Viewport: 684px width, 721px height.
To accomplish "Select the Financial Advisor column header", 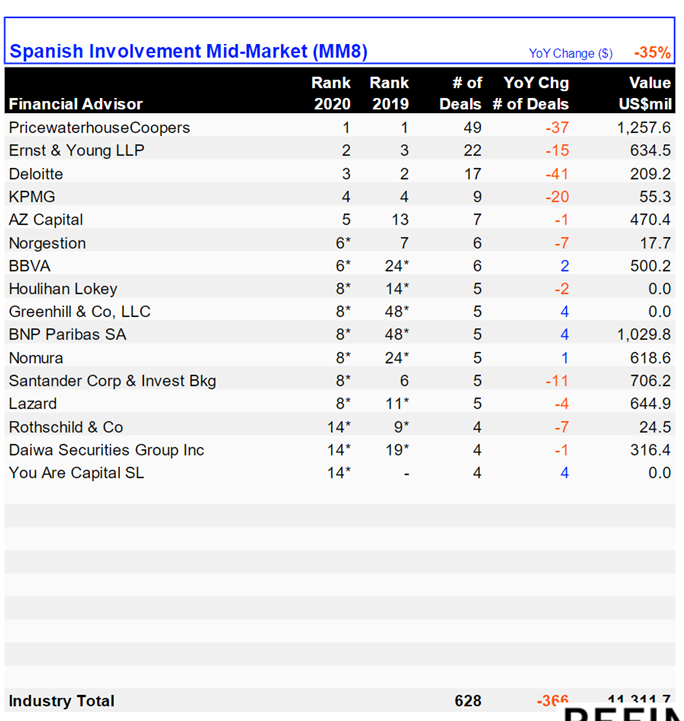I will (76, 104).
